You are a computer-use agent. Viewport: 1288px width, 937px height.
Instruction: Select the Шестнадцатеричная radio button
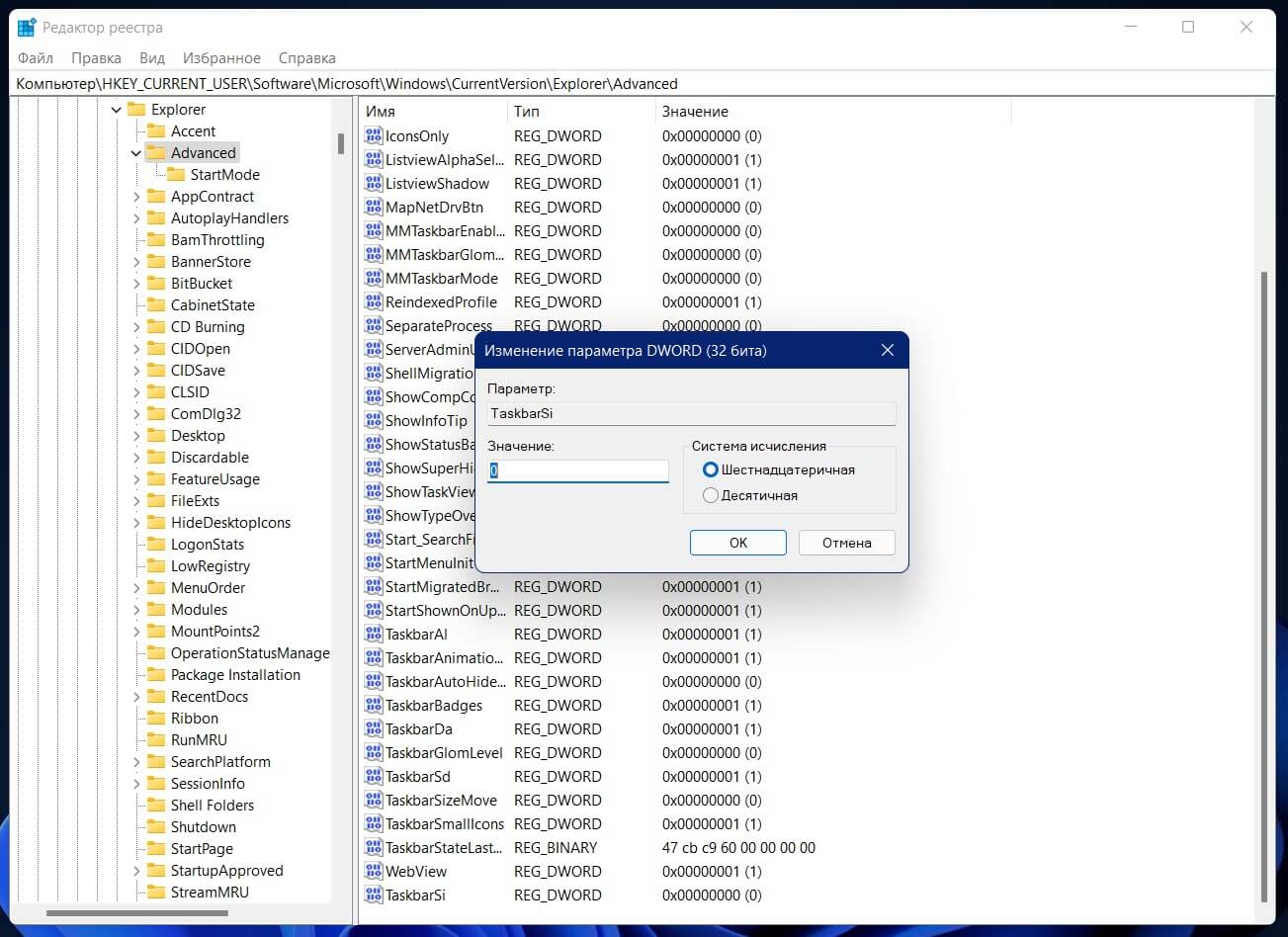click(710, 469)
